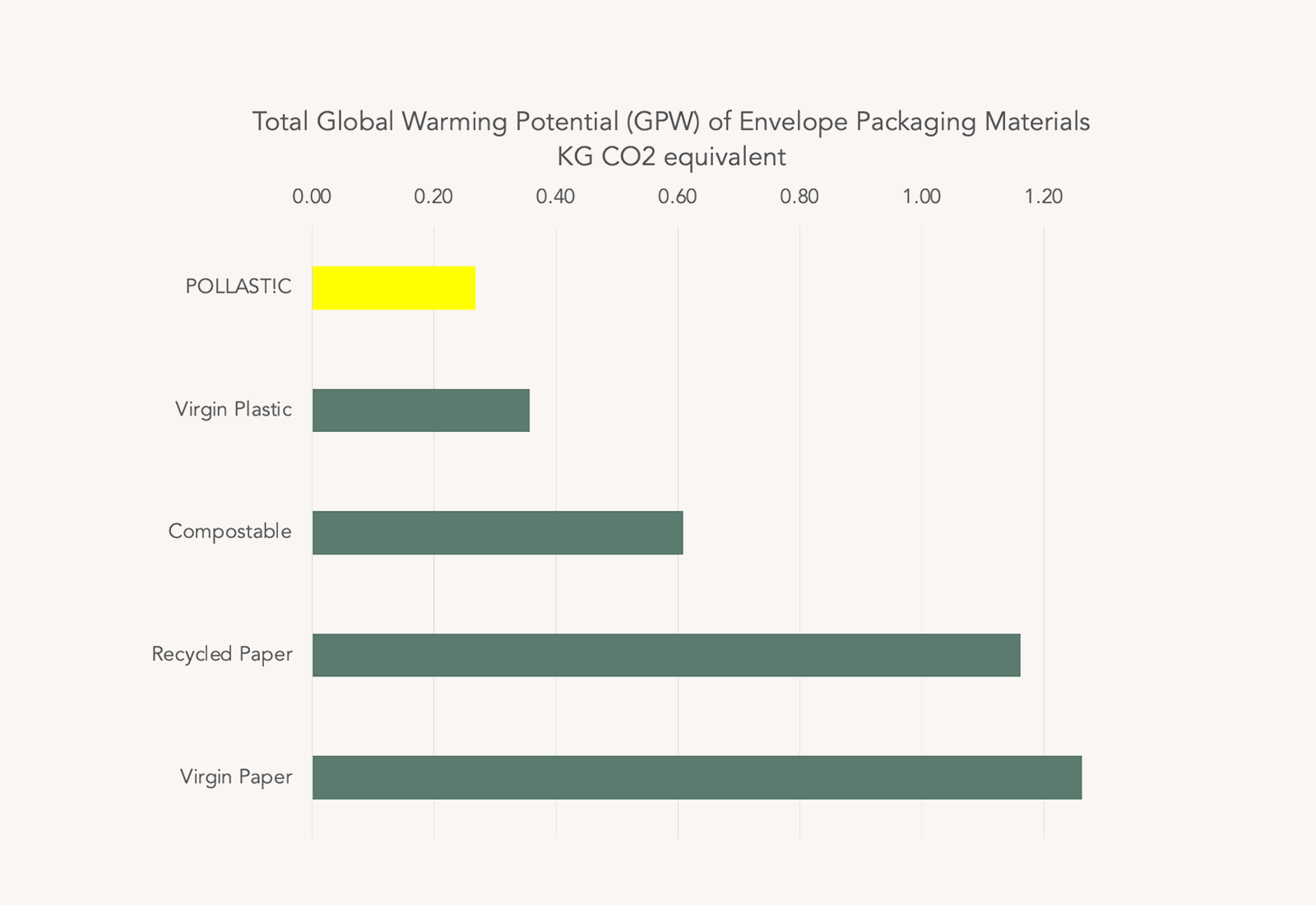Click the "Envelope Packaging Materials" title text

point(914,122)
